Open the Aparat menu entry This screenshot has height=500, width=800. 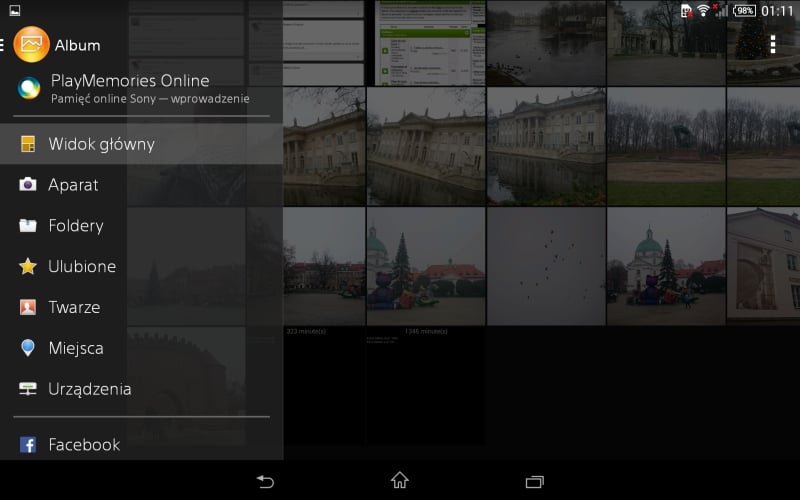point(141,185)
